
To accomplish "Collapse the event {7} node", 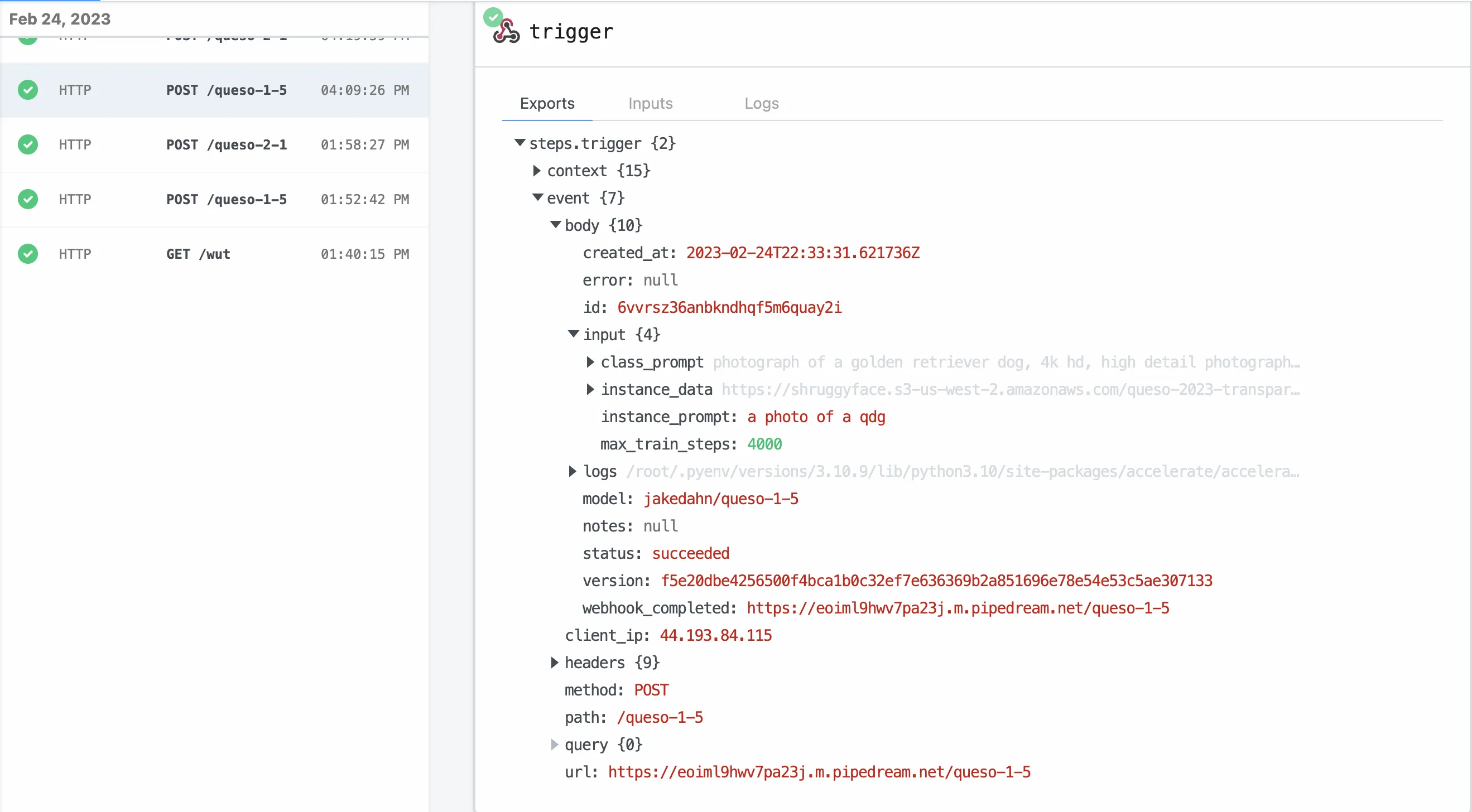I will point(538,197).
